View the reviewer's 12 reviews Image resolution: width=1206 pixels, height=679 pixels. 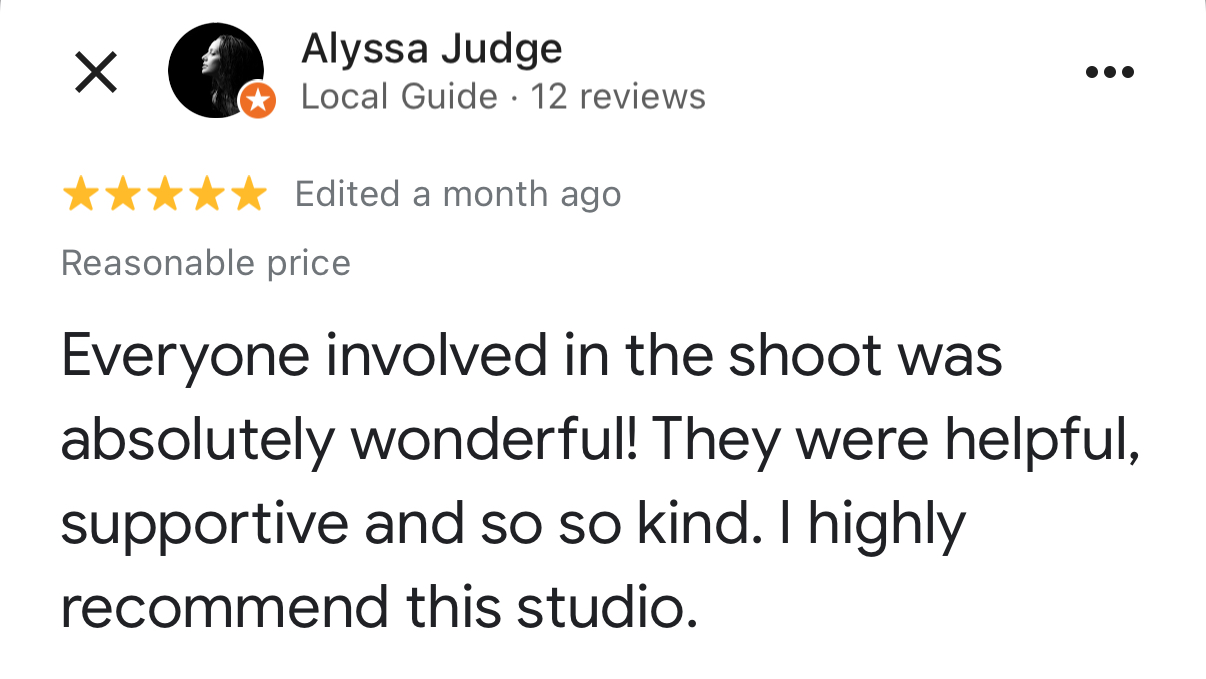tap(618, 97)
